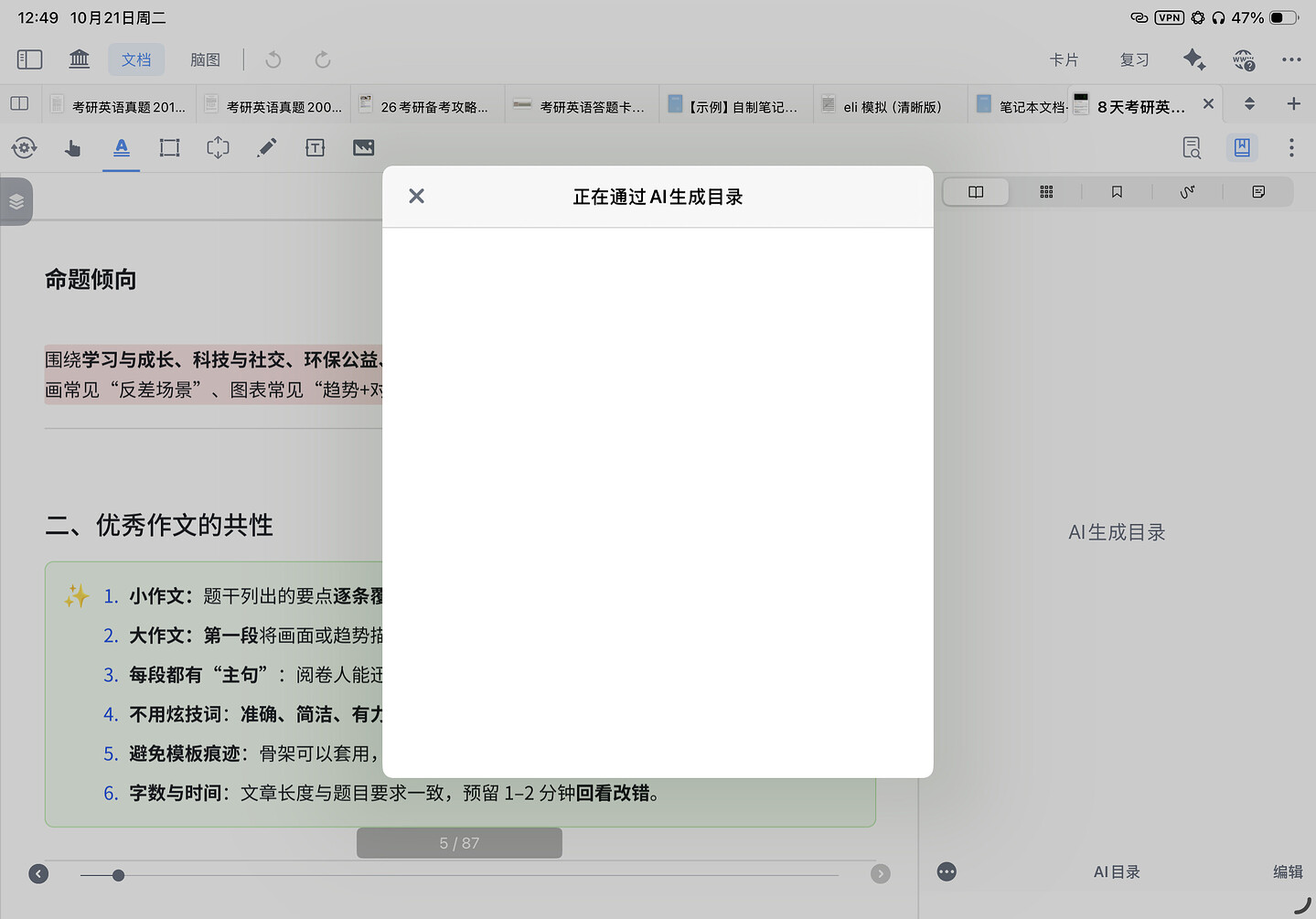Open the top-right ellipsis more menu
Image resolution: width=1316 pixels, height=919 pixels.
1290,59
